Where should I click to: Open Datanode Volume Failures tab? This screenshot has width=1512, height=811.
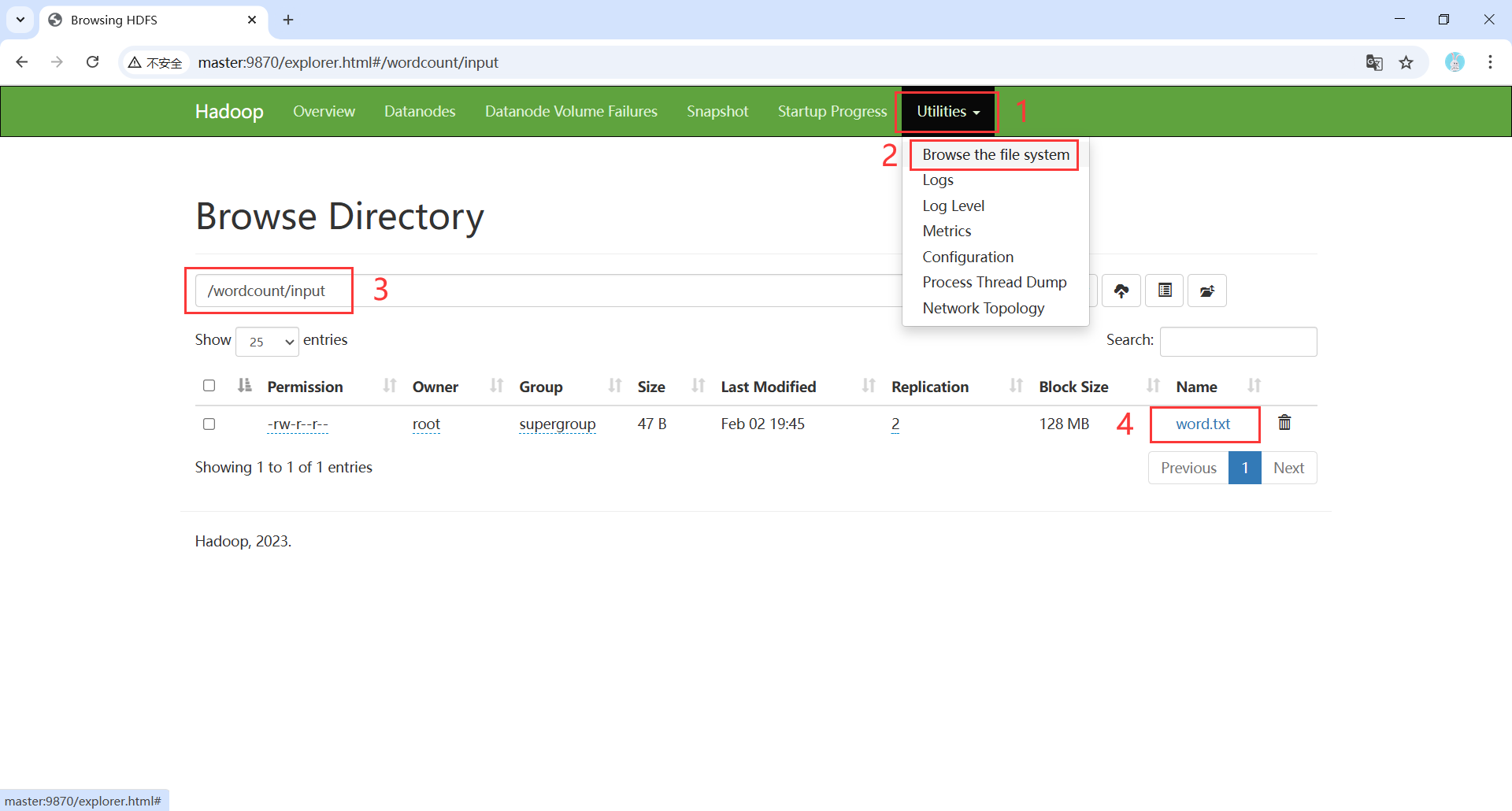[x=571, y=112]
